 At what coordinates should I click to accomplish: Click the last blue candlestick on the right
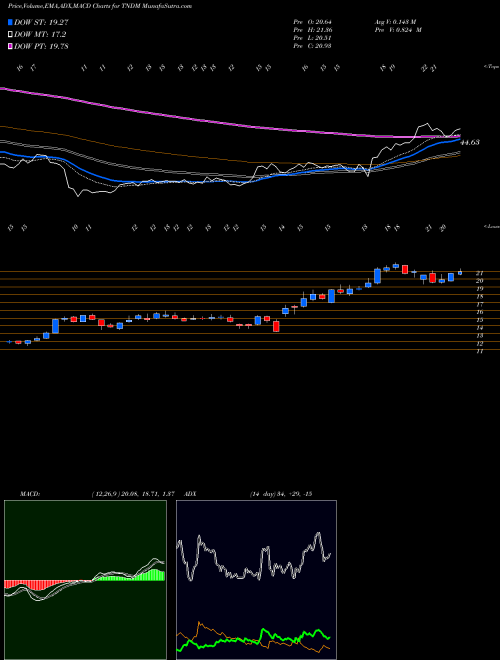[460, 273]
